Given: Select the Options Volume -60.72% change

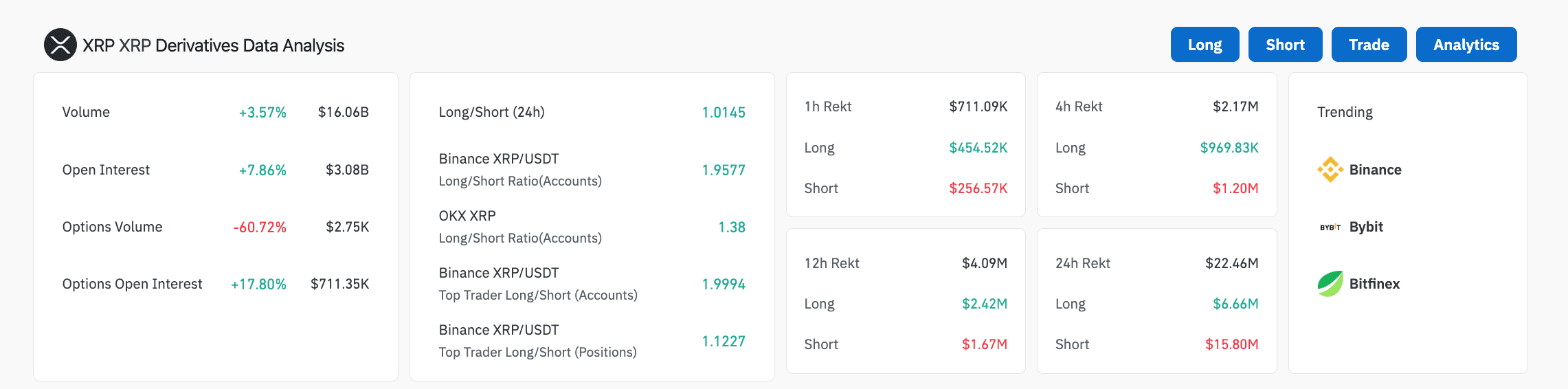Looking at the screenshot, I should point(260,227).
